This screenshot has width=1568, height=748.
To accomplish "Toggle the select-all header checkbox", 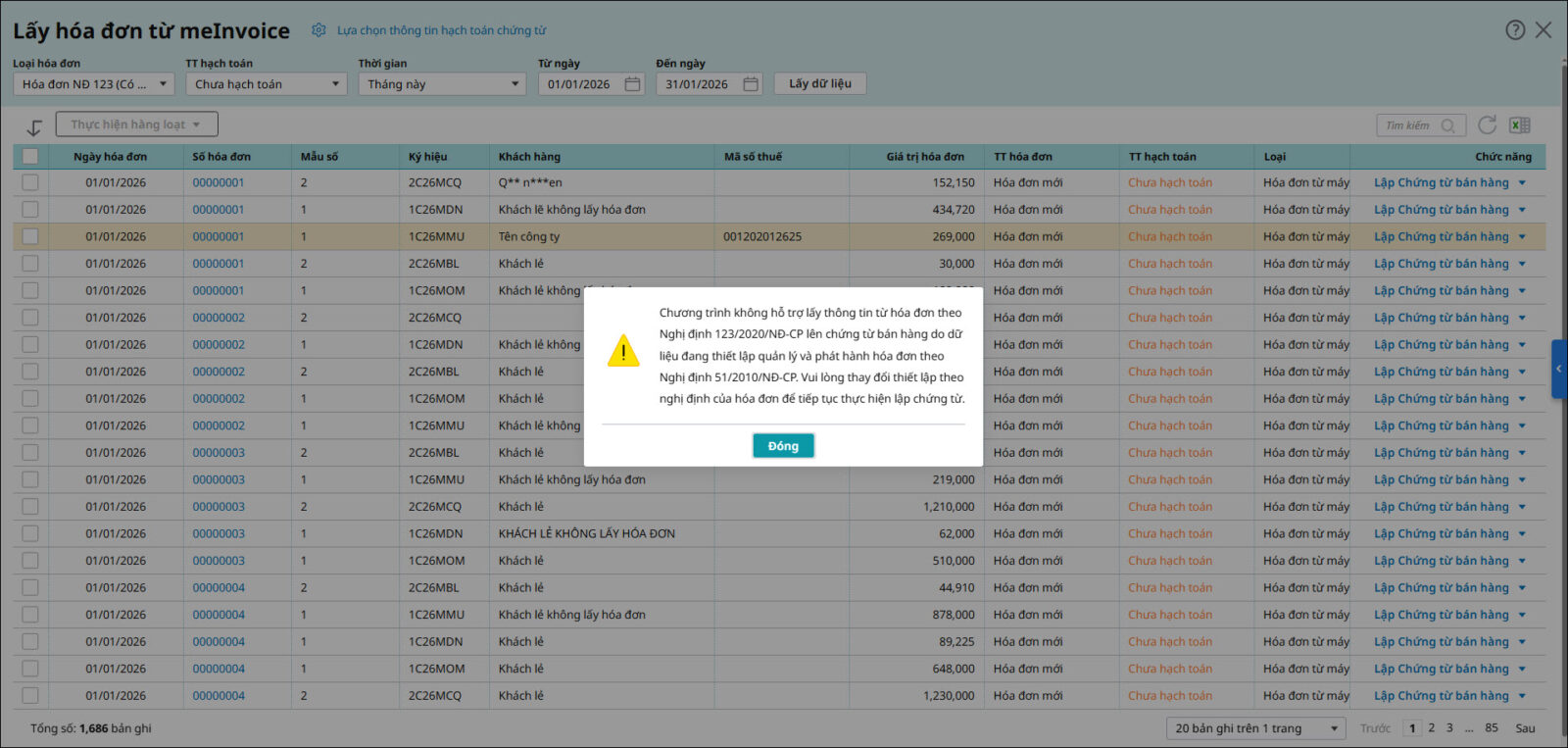I will [30, 156].
